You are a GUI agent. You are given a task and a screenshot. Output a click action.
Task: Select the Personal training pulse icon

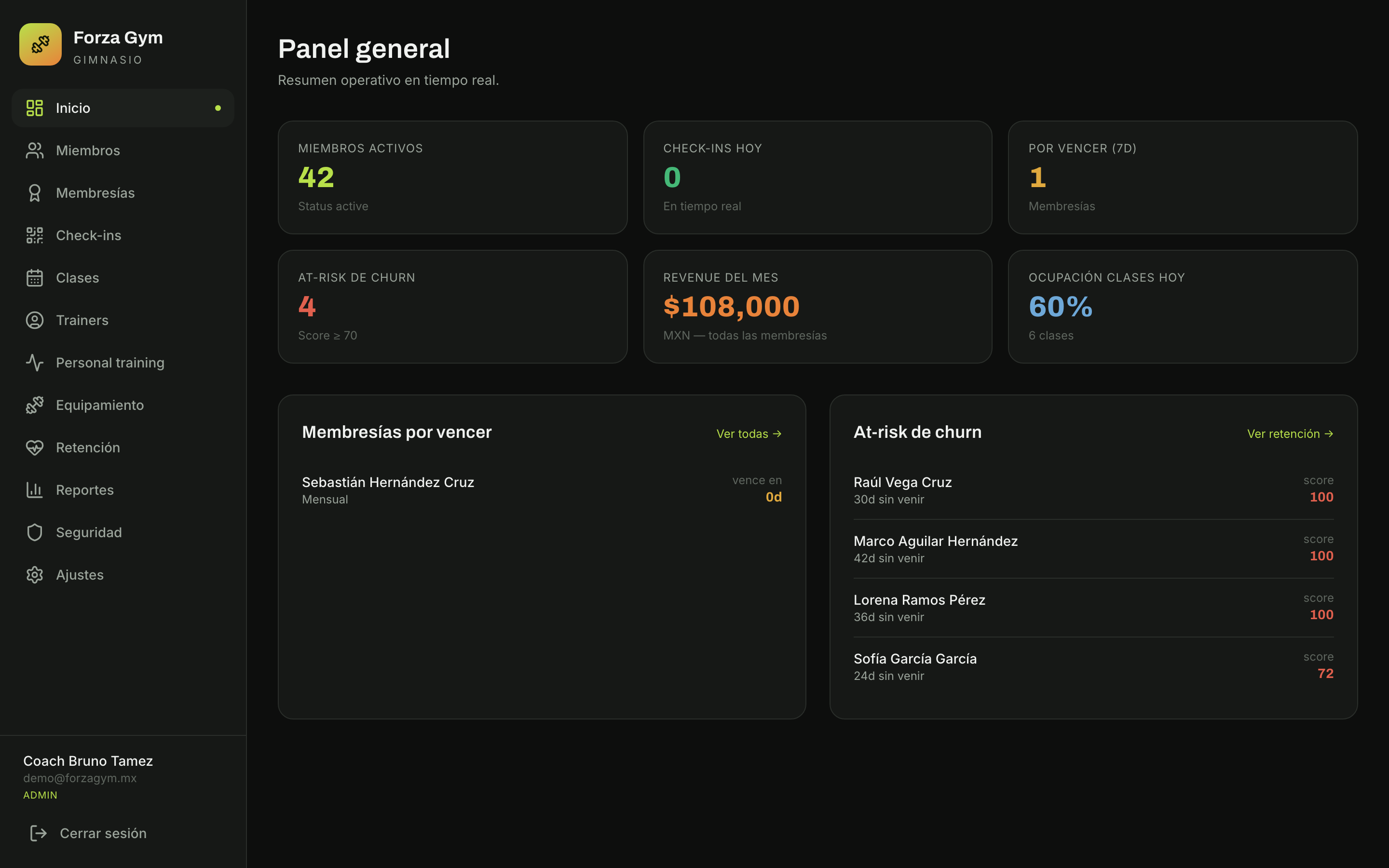[34, 363]
